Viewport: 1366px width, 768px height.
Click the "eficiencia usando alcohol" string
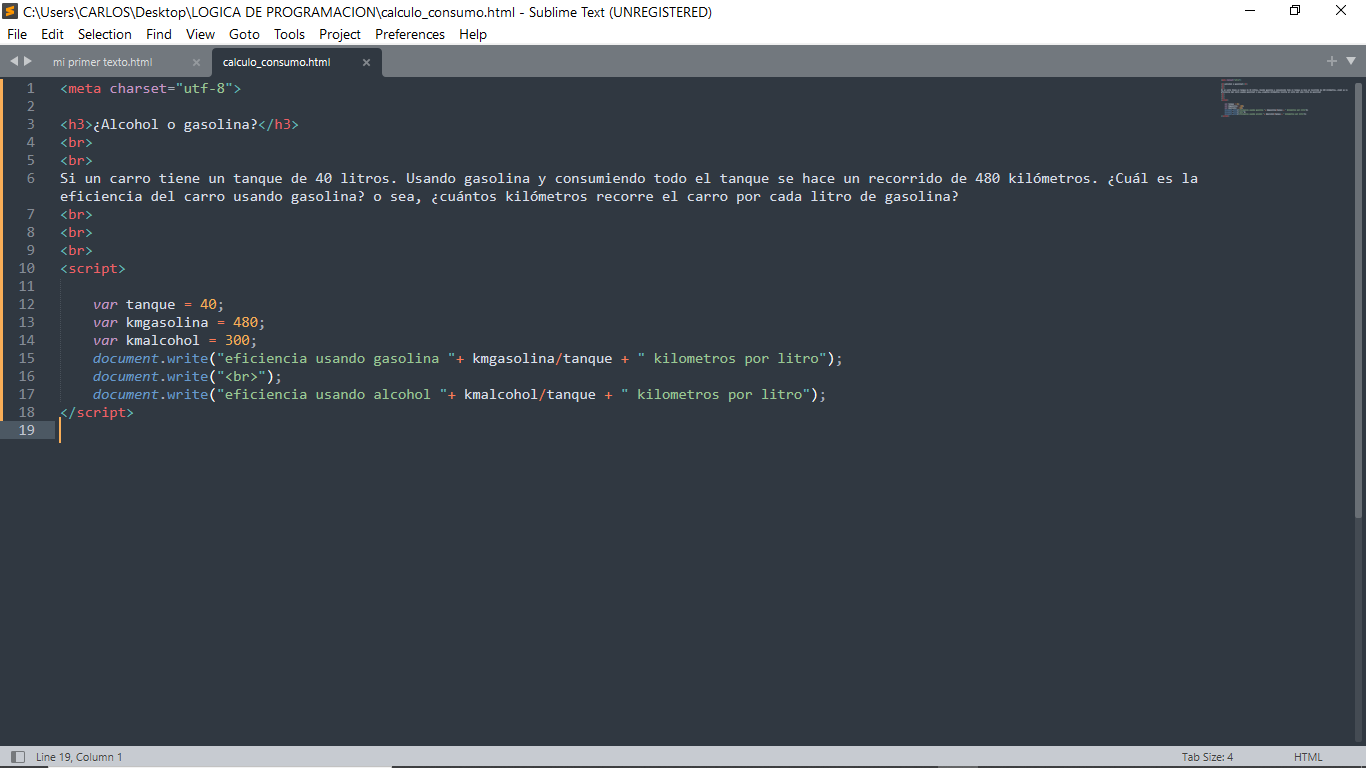(x=332, y=394)
